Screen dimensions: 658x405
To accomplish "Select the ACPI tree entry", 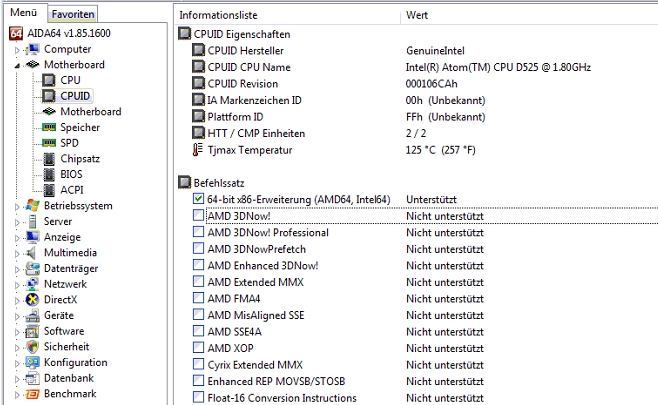I will coord(71,190).
